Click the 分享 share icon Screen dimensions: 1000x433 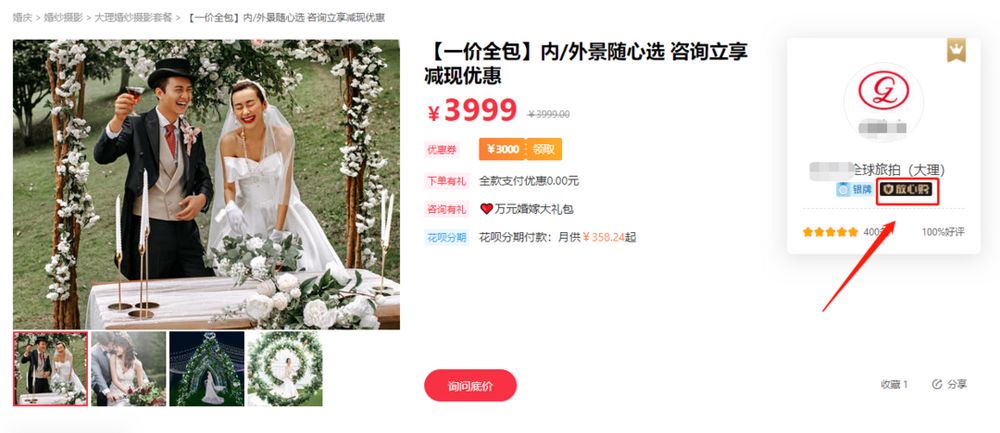tap(937, 384)
